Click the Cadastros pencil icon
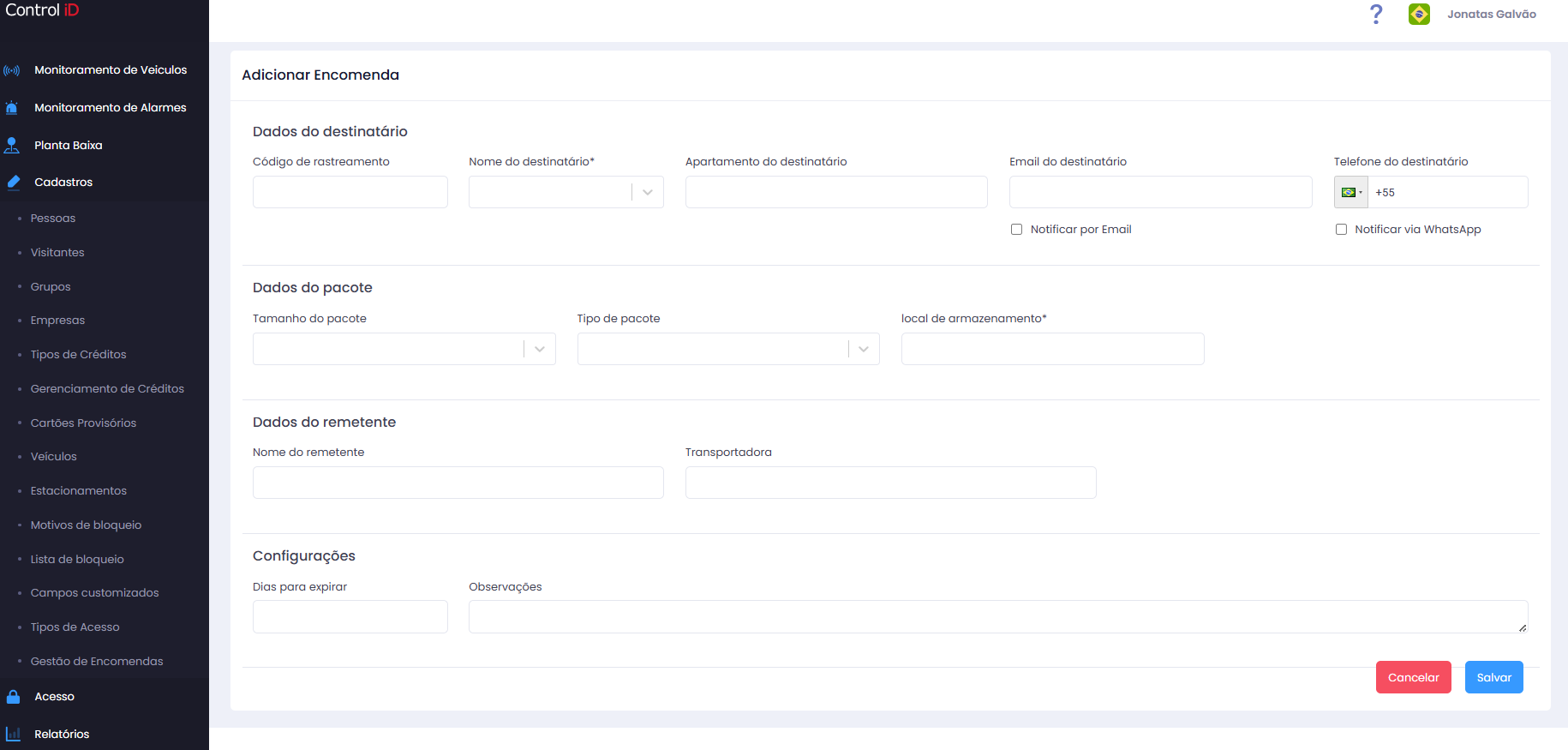The height and width of the screenshot is (750, 1568). click(13, 183)
